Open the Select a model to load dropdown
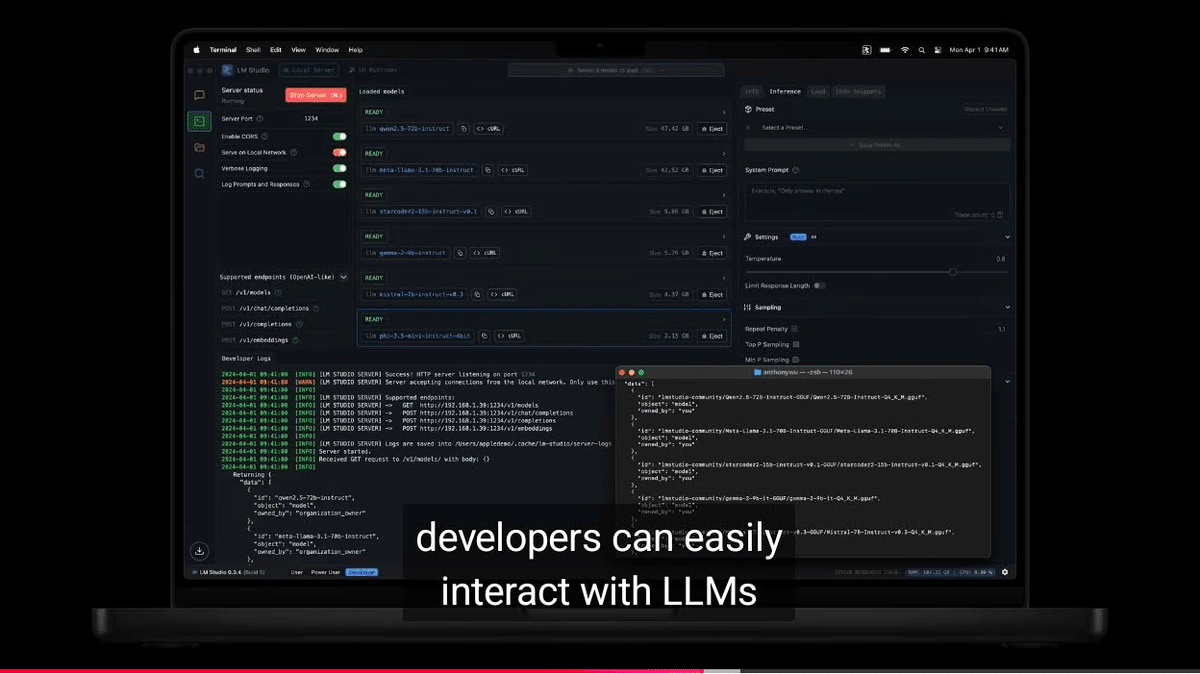The height and width of the screenshot is (674, 1200). (616, 71)
